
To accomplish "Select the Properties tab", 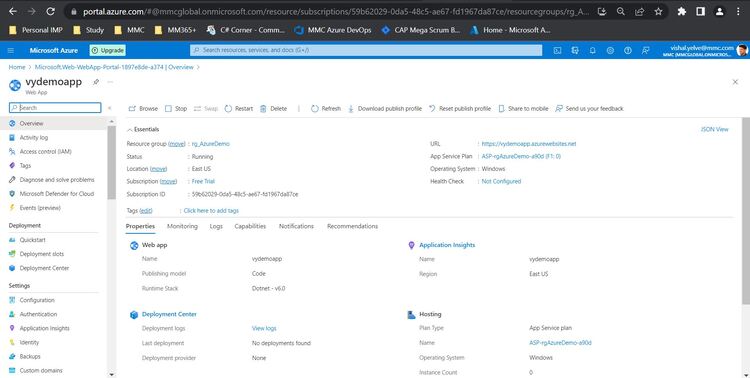I will point(140,226).
